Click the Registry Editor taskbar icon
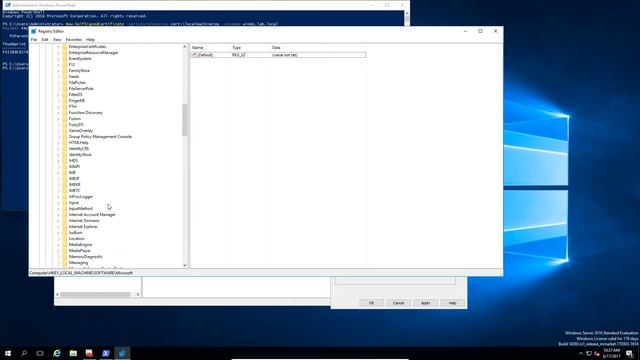The image size is (640, 360). pos(122,353)
